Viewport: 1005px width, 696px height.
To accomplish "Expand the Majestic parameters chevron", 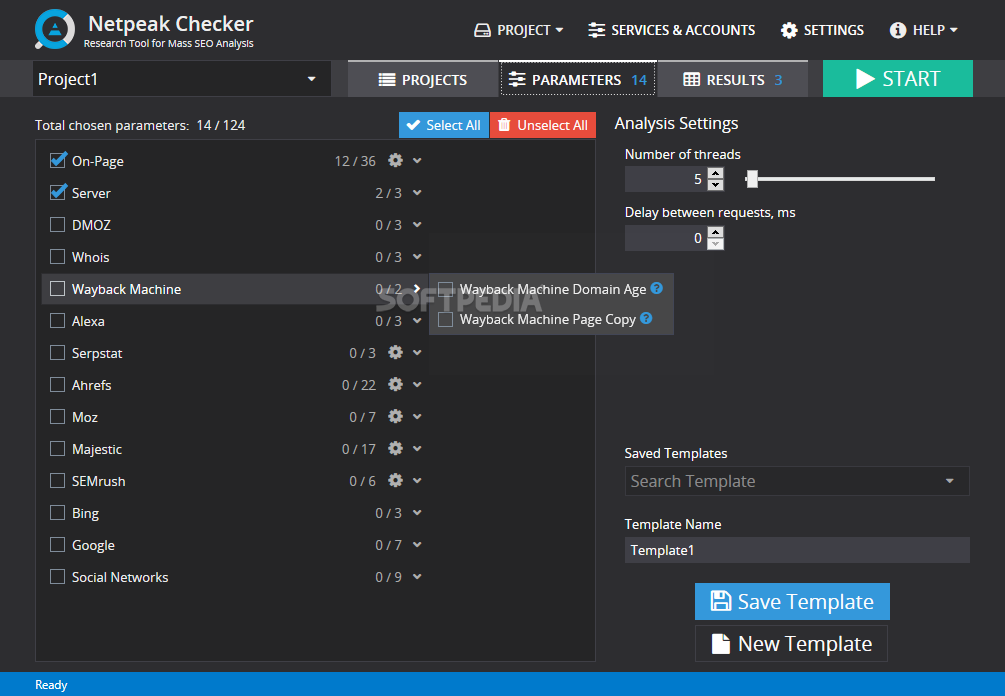I will click(x=417, y=449).
